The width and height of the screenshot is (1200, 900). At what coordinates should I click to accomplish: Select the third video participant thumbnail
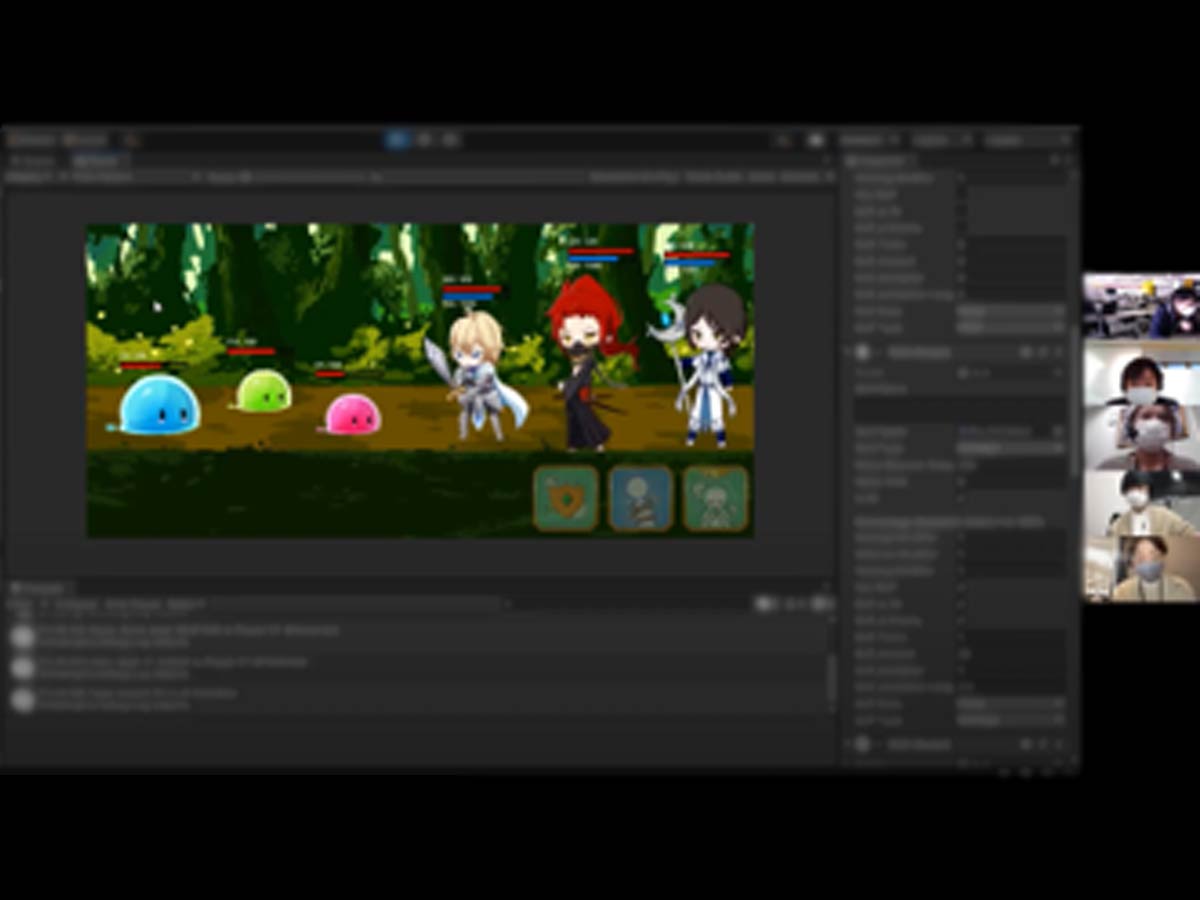[x=1141, y=438]
